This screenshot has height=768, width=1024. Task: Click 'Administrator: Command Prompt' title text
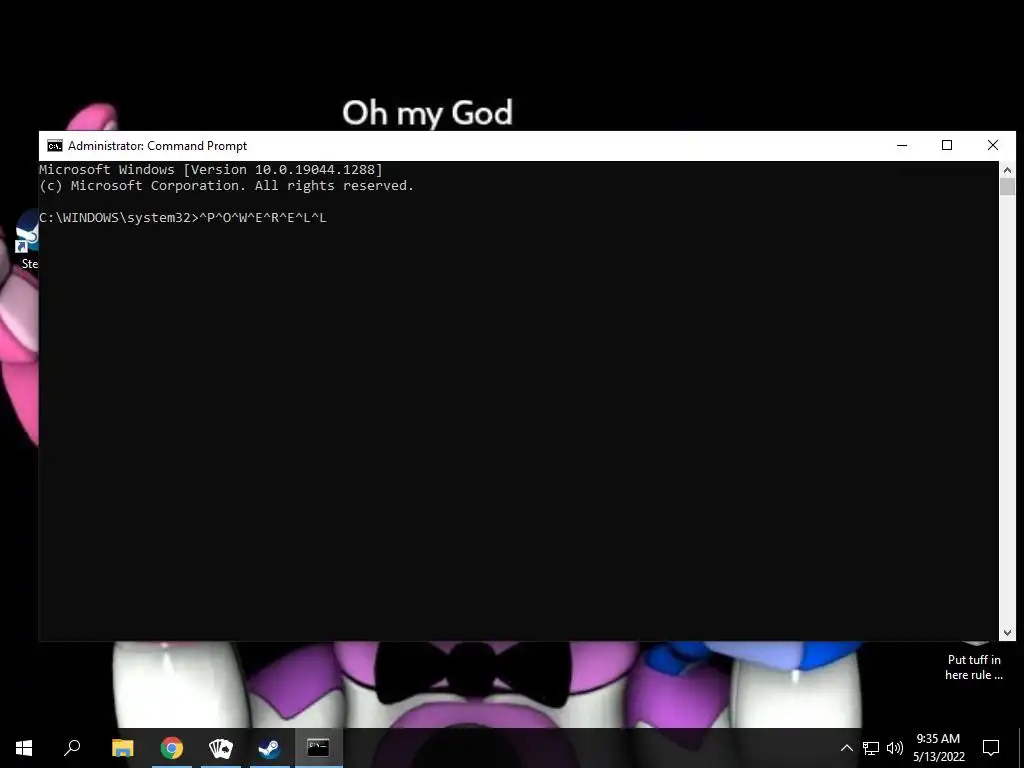(x=157, y=146)
